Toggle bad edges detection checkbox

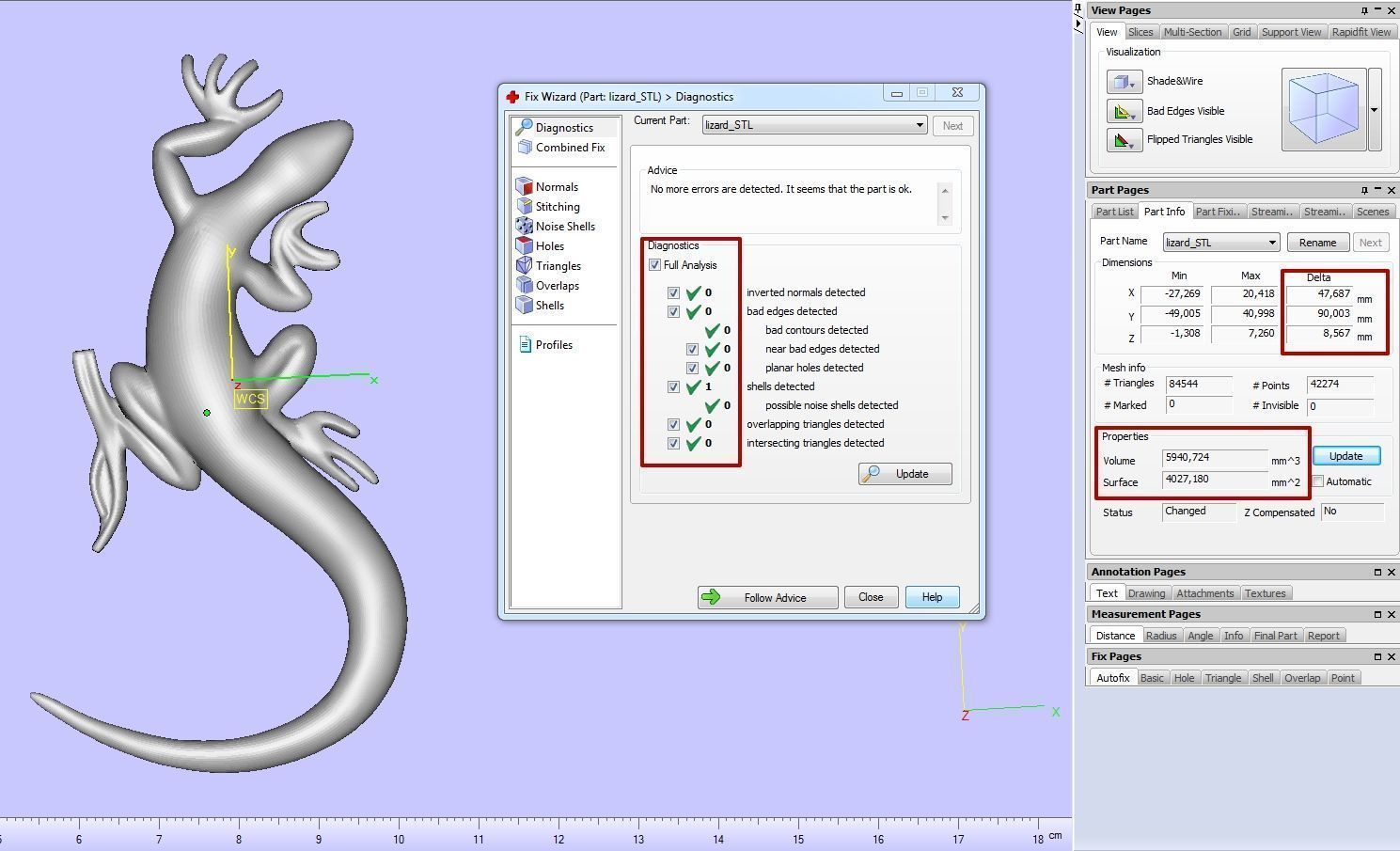[673, 311]
